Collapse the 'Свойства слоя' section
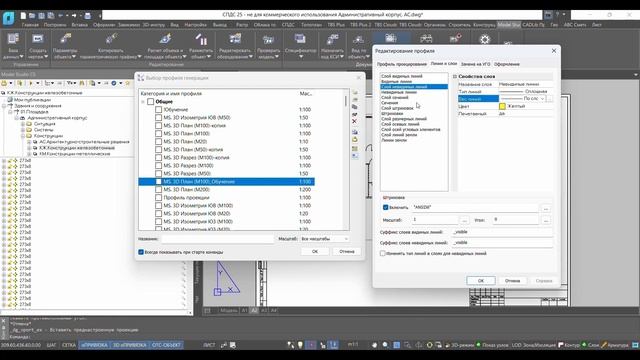The width and height of the screenshot is (640, 360). coord(455,76)
